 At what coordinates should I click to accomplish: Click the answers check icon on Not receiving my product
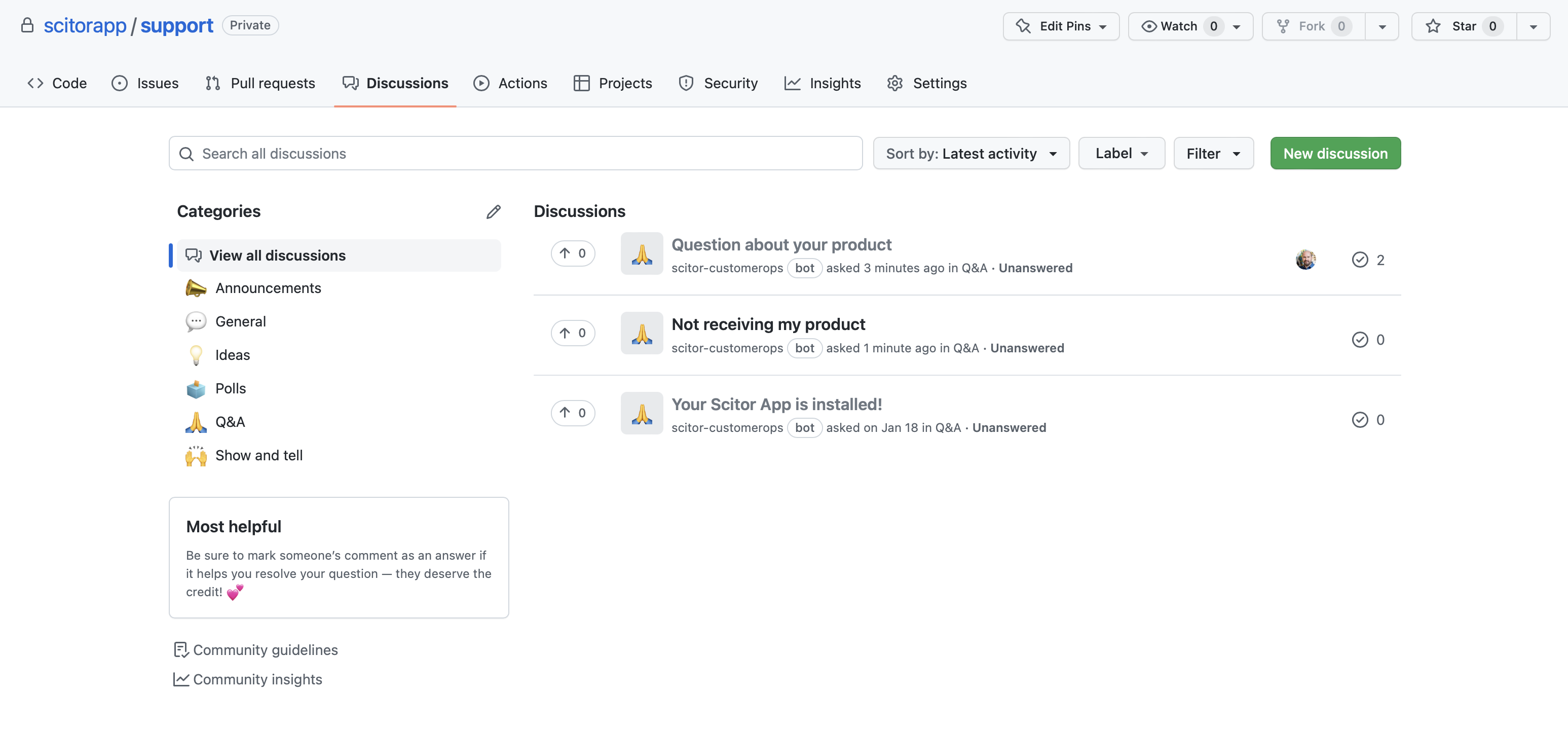(1360, 340)
